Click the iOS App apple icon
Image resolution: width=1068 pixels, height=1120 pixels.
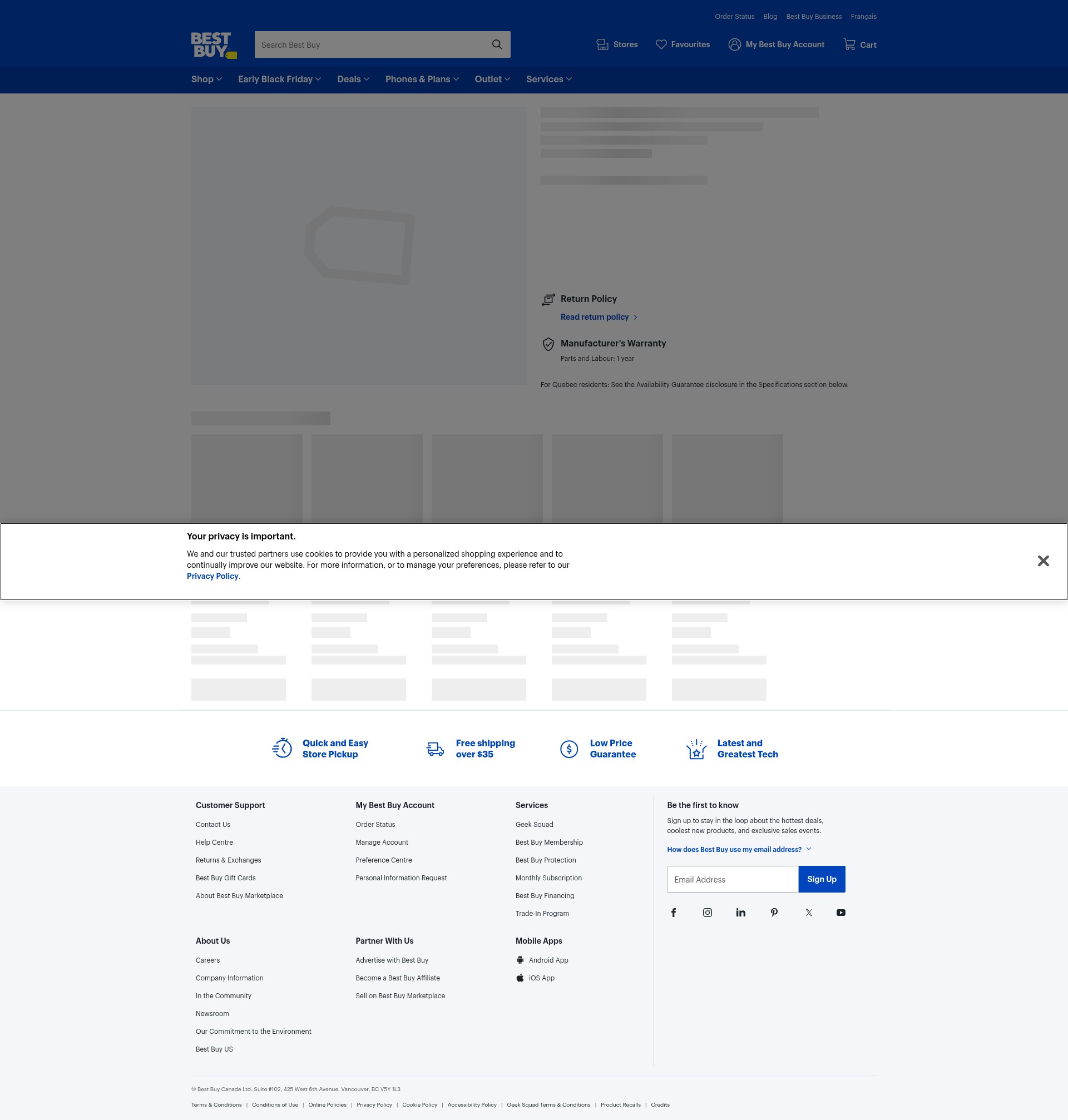coord(520,978)
